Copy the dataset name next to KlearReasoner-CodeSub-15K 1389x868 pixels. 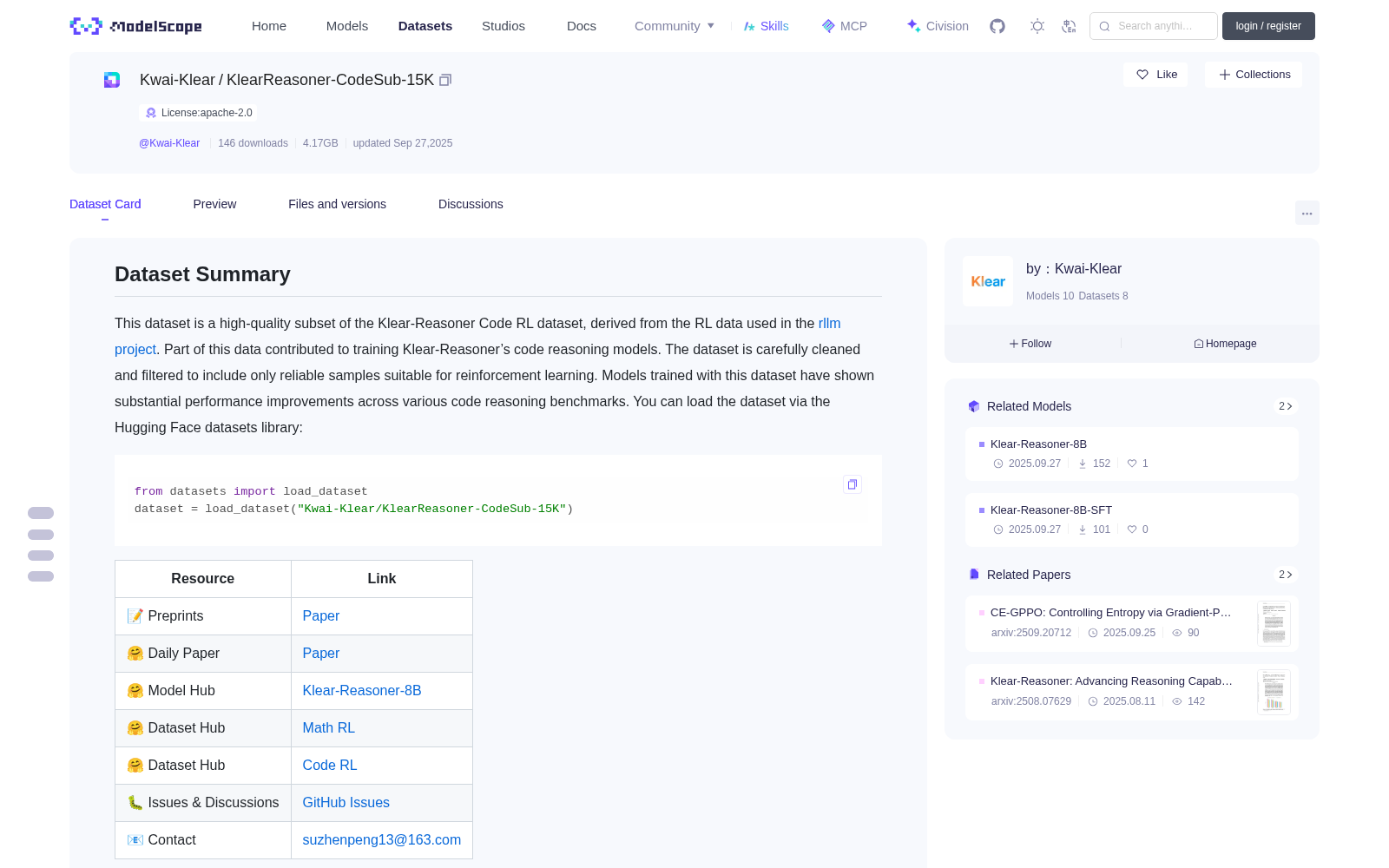point(445,80)
